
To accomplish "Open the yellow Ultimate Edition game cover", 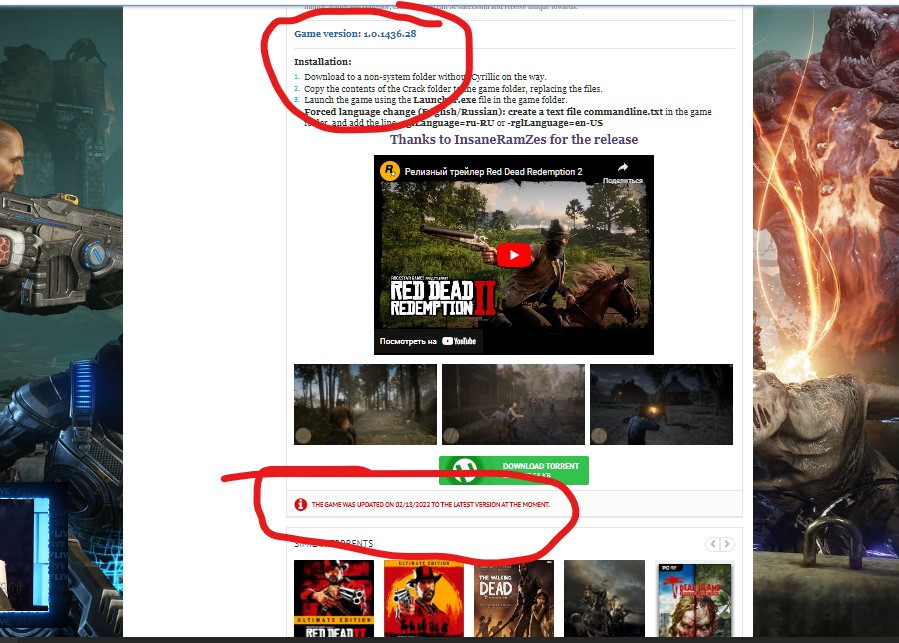I will (424, 598).
